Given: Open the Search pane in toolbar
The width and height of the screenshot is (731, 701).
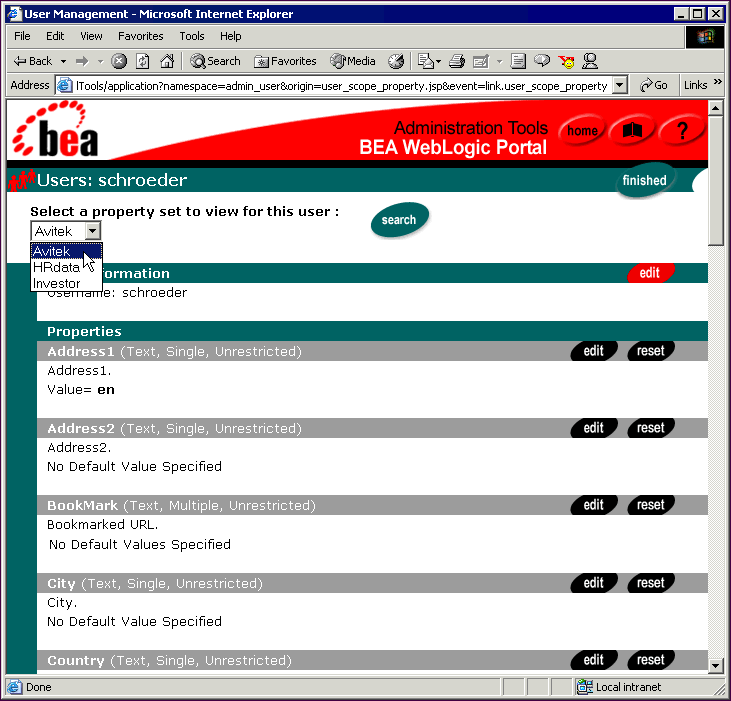Looking at the screenshot, I should point(215,61).
